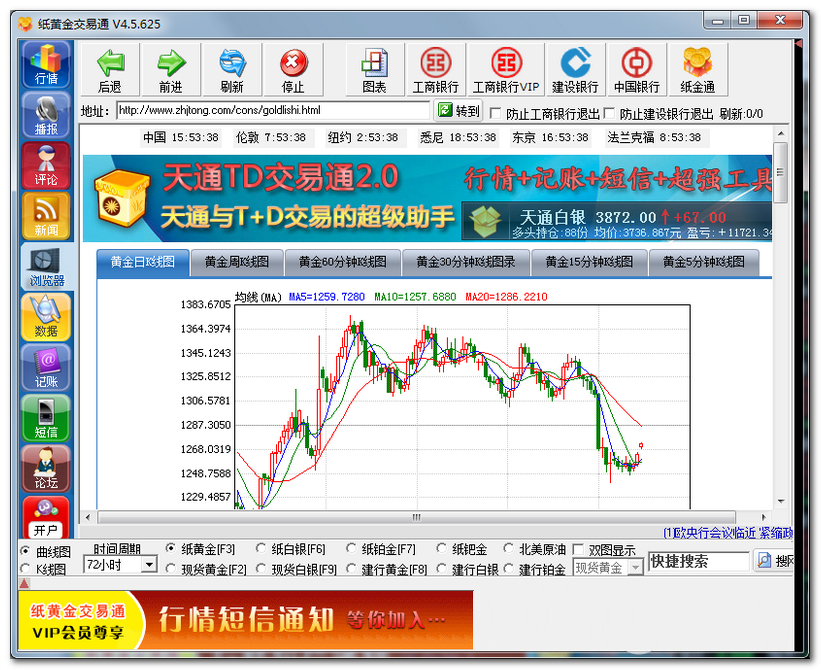Toggle the 双图显示 dual chart checkbox
This screenshot has height=670, width=821.
[x=578, y=550]
